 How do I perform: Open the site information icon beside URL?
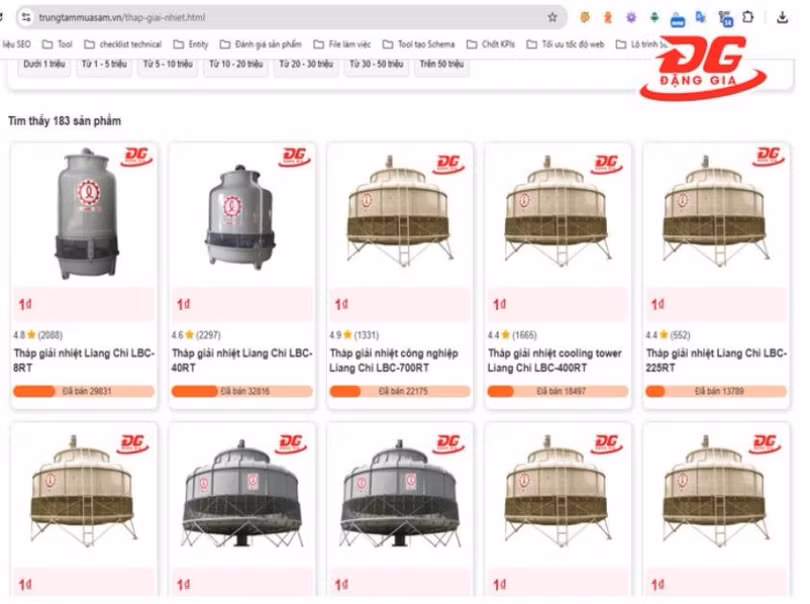click(x=26, y=18)
